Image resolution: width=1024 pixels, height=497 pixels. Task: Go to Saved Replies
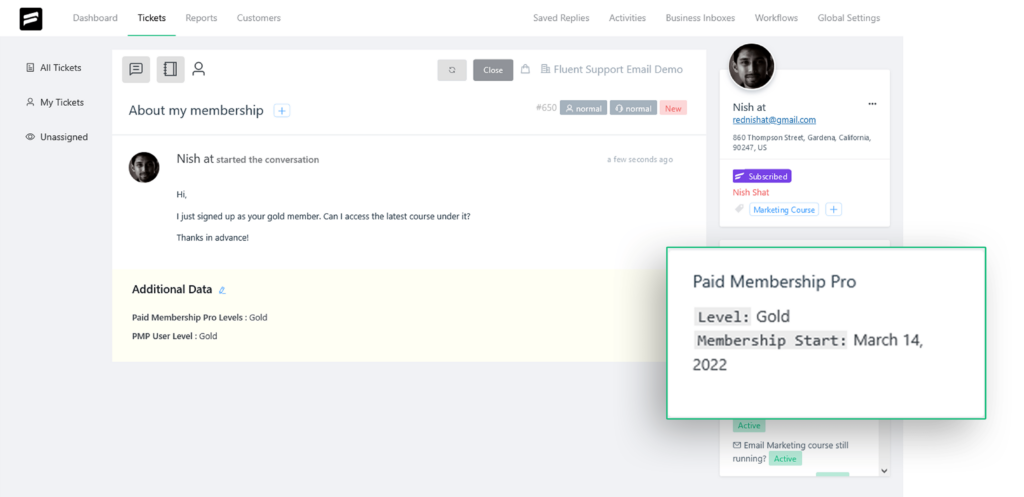point(561,18)
